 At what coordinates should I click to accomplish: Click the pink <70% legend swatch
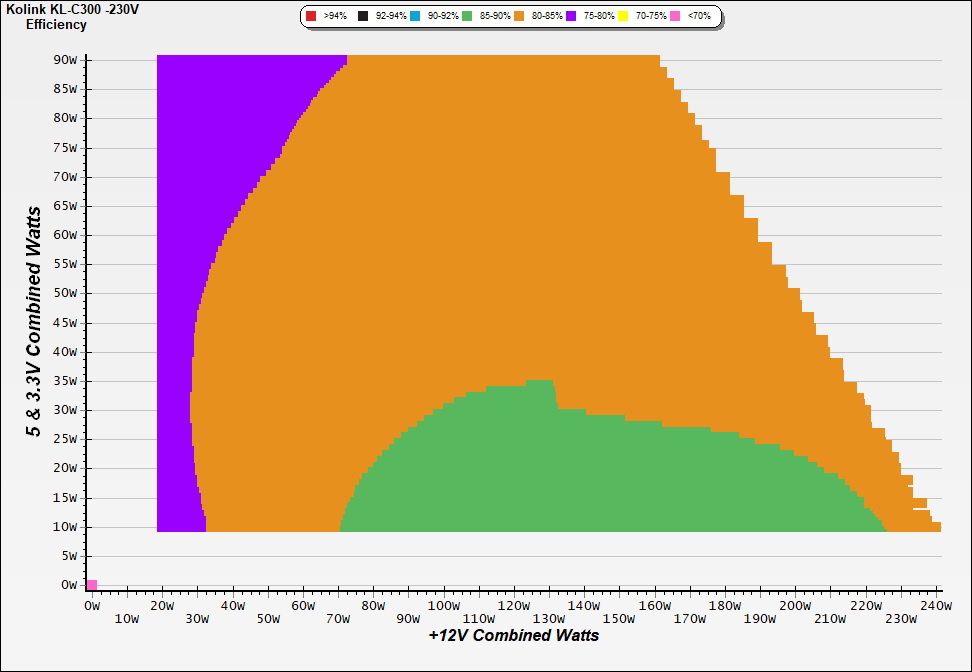(x=675, y=16)
